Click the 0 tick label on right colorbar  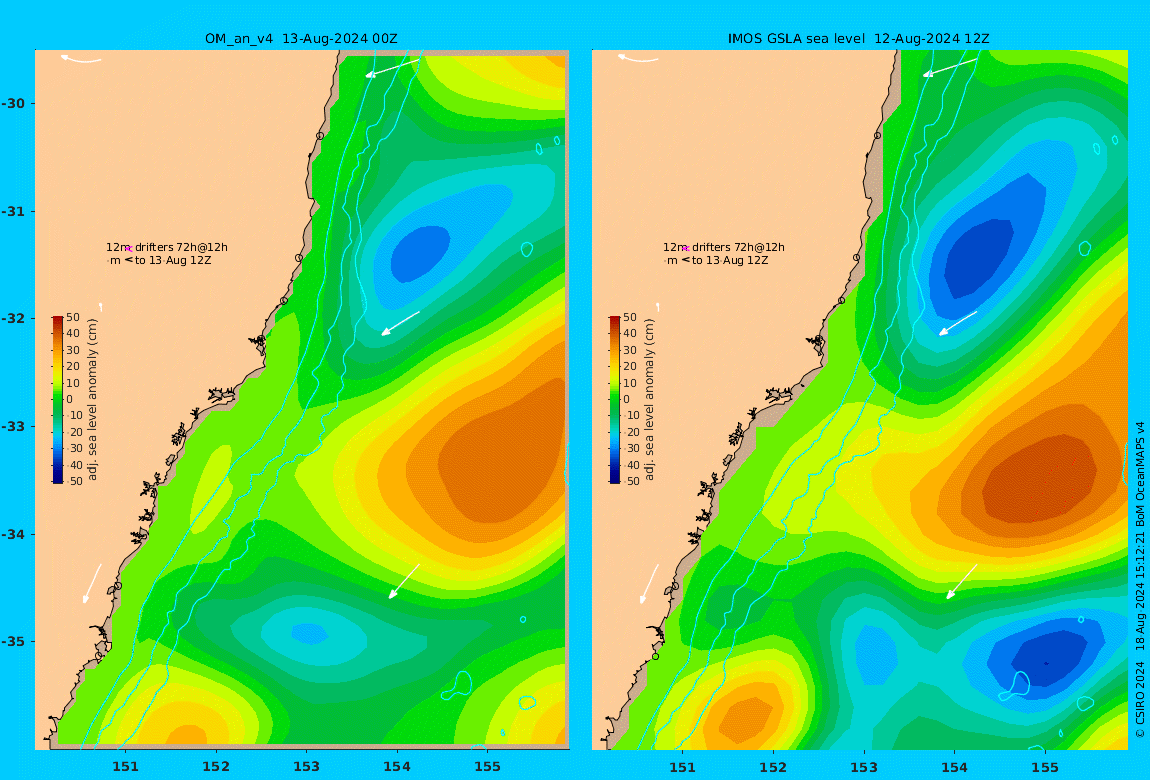(x=626, y=400)
